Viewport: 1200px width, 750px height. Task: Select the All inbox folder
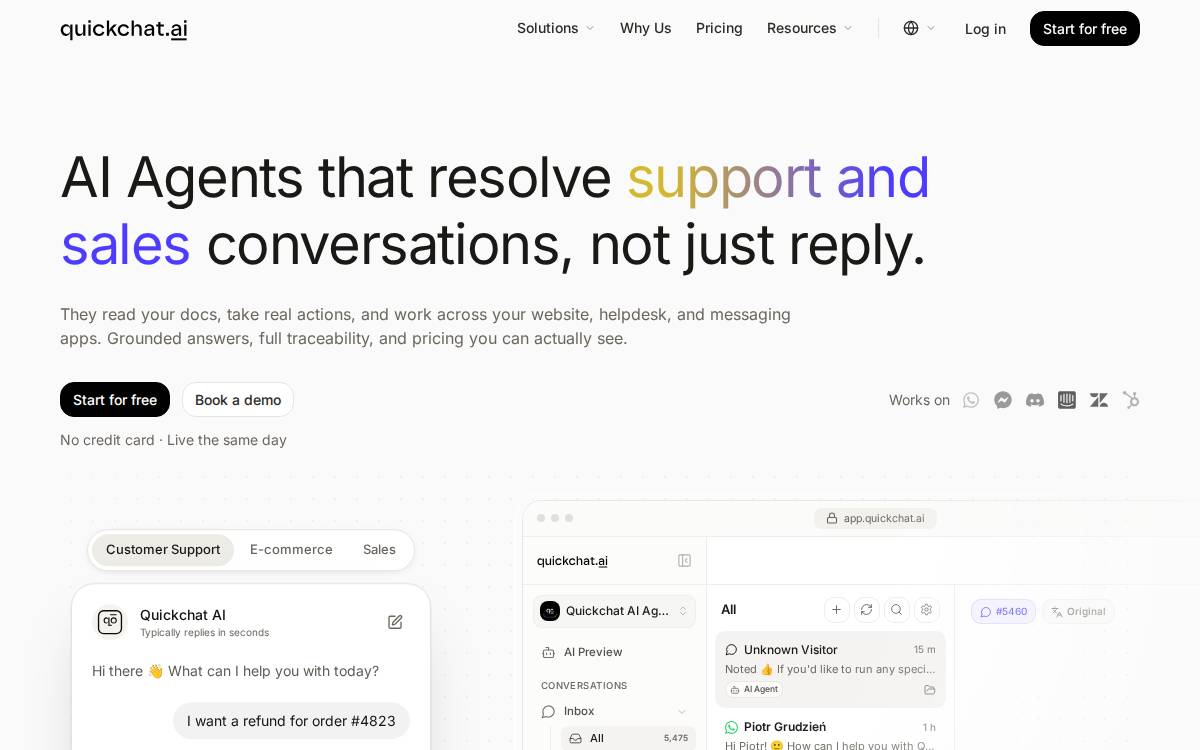[x=628, y=738]
